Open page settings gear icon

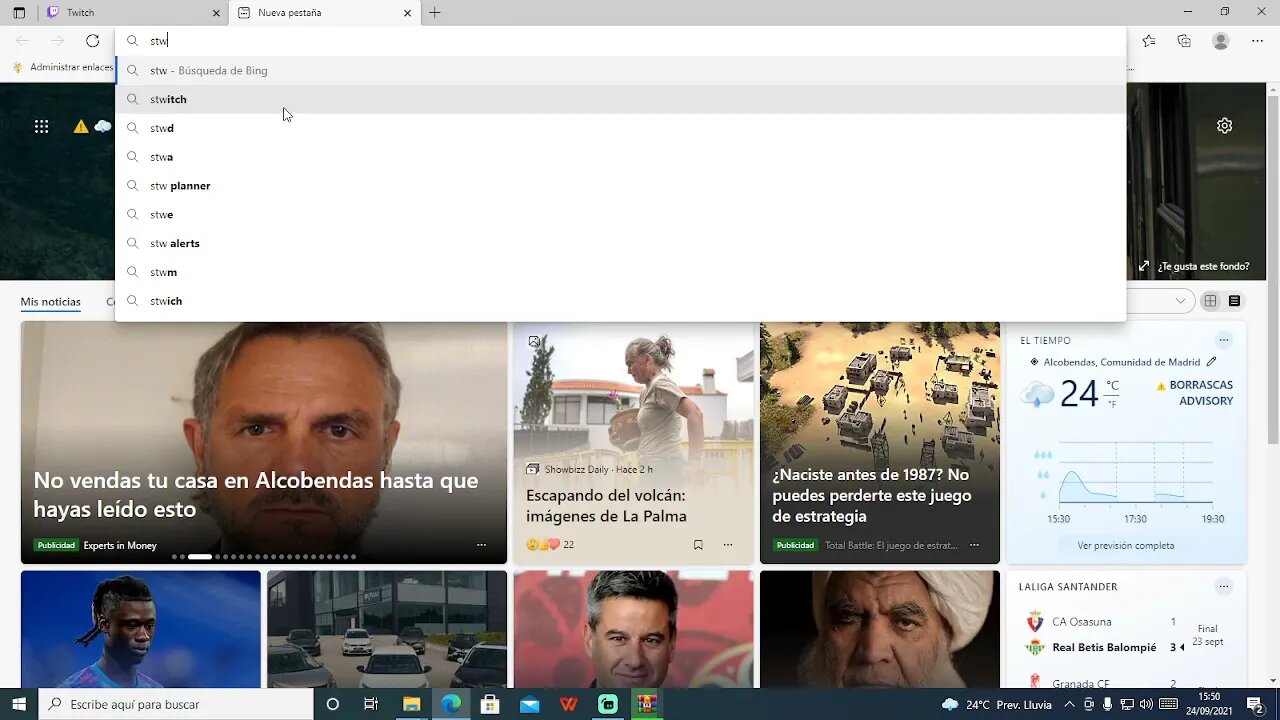point(1224,126)
